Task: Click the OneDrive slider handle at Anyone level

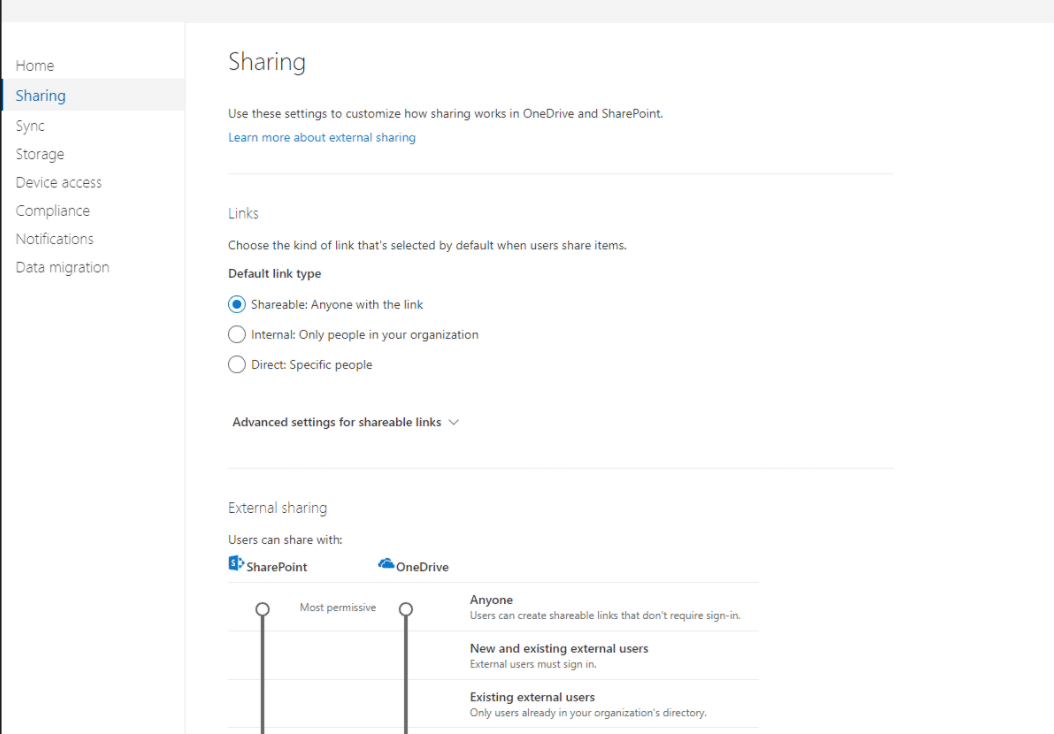Action: (x=406, y=608)
